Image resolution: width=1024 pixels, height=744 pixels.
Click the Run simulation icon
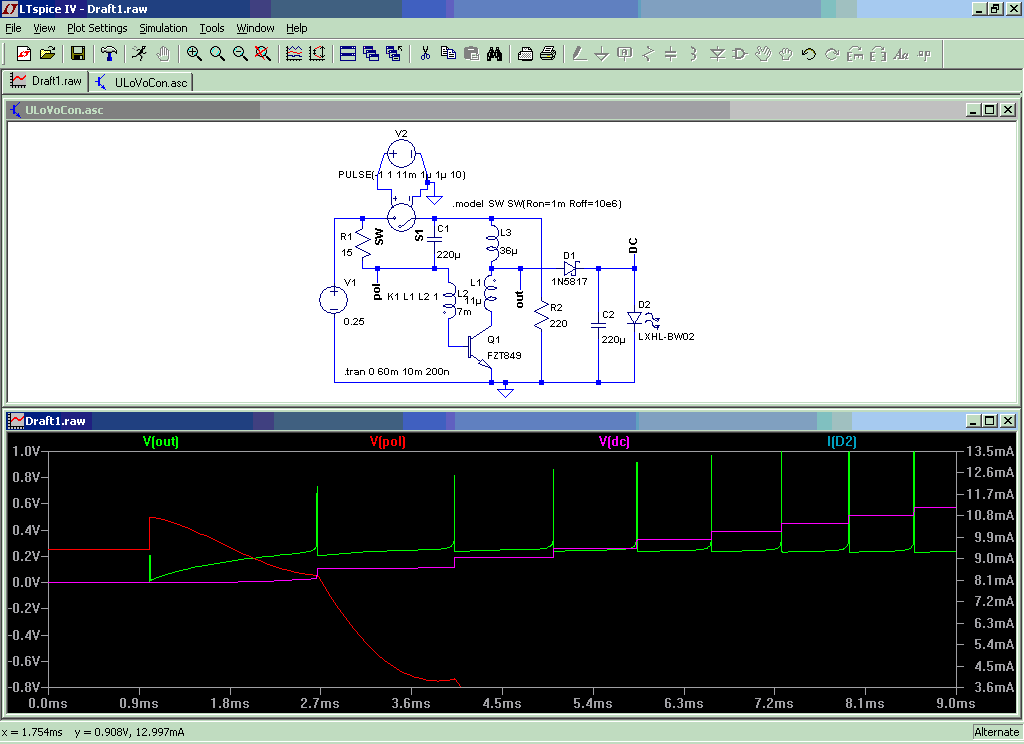tap(139, 54)
